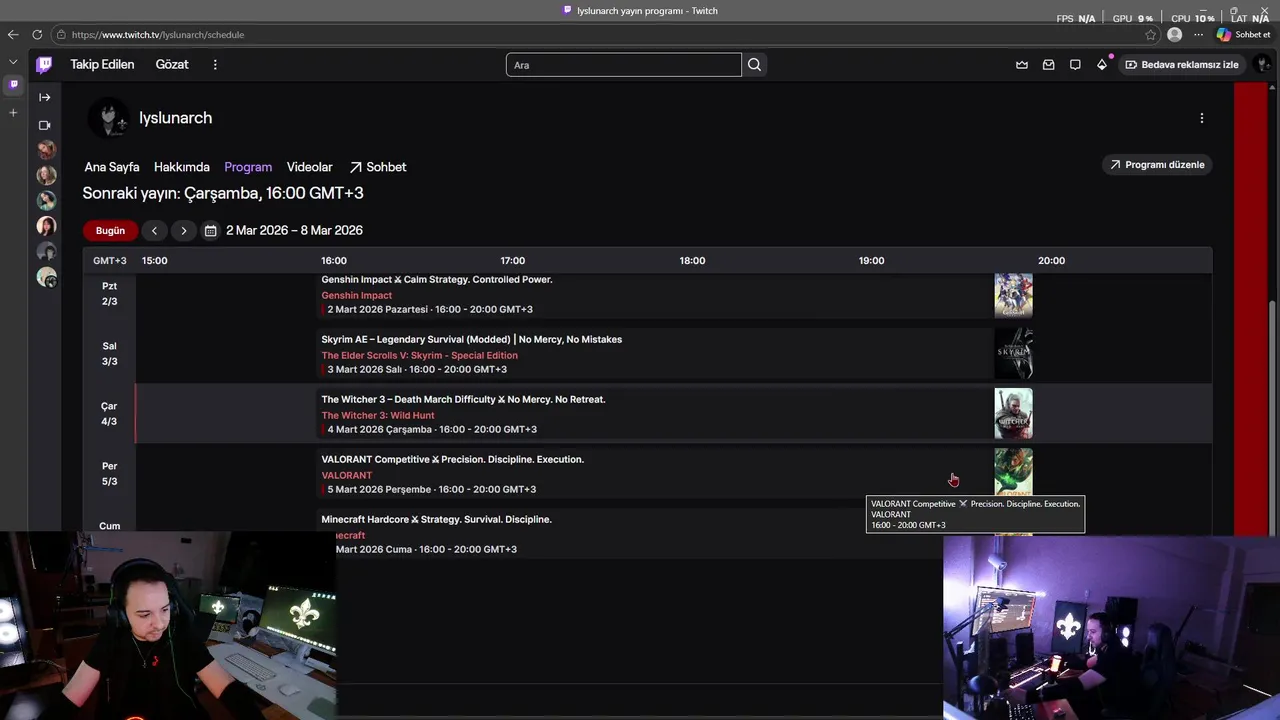Screen dimensions: 1280x720
Task: Open The Witcher 3: Wild Hunt category link
Action: click(x=378, y=416)
